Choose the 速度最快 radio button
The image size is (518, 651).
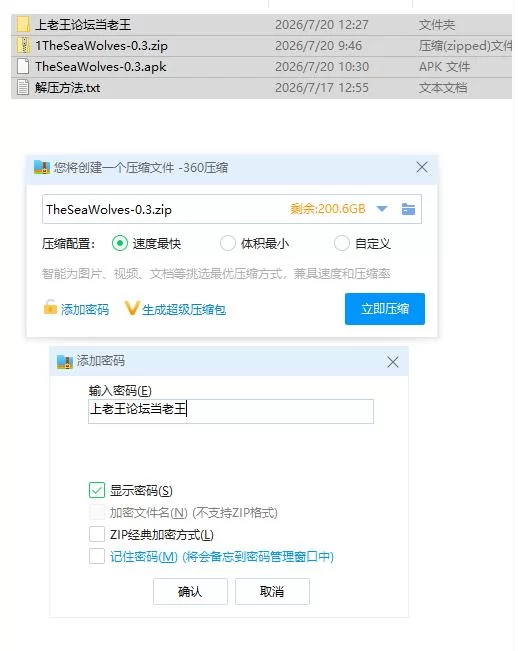click(120, 243)
